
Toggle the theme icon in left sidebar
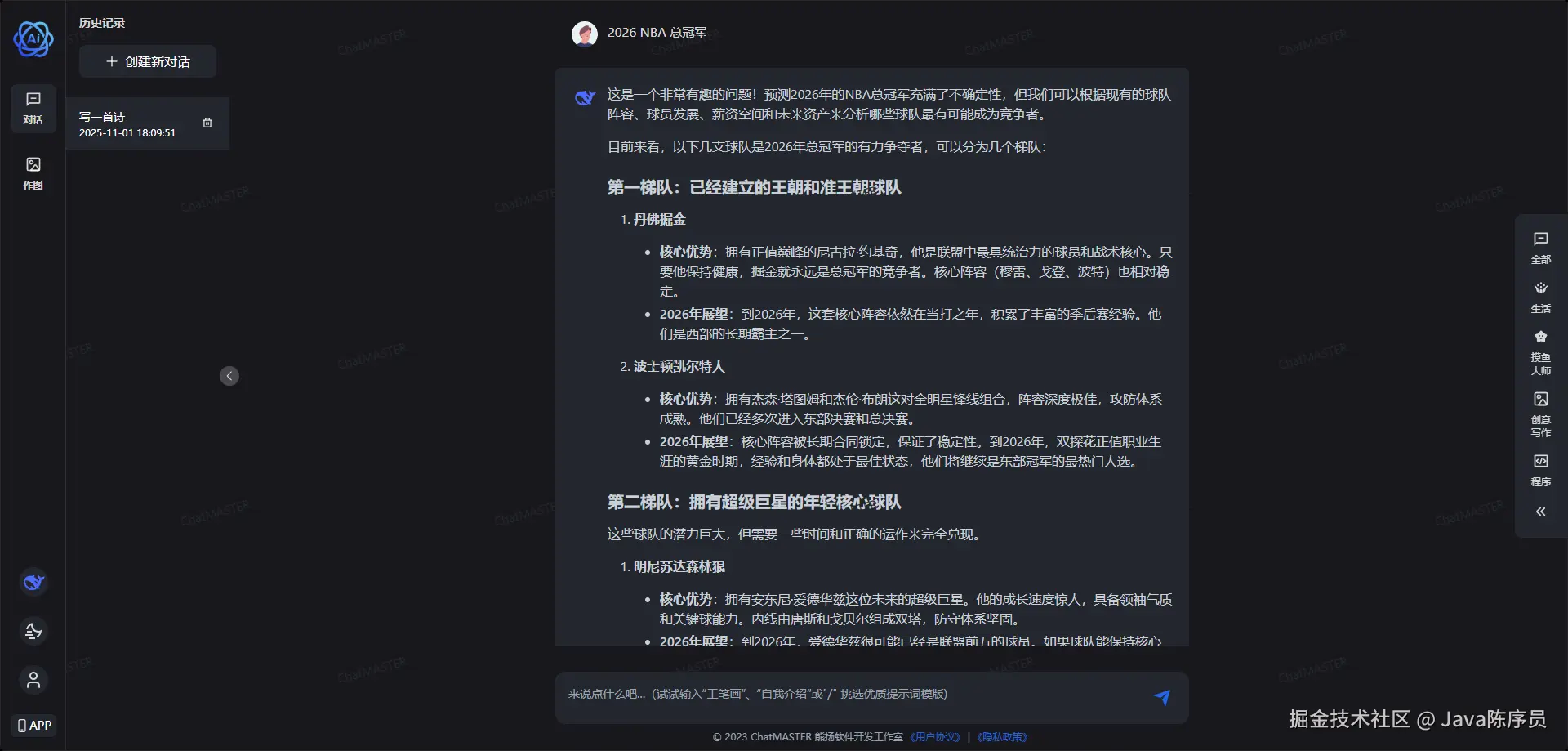click(33, 631)
